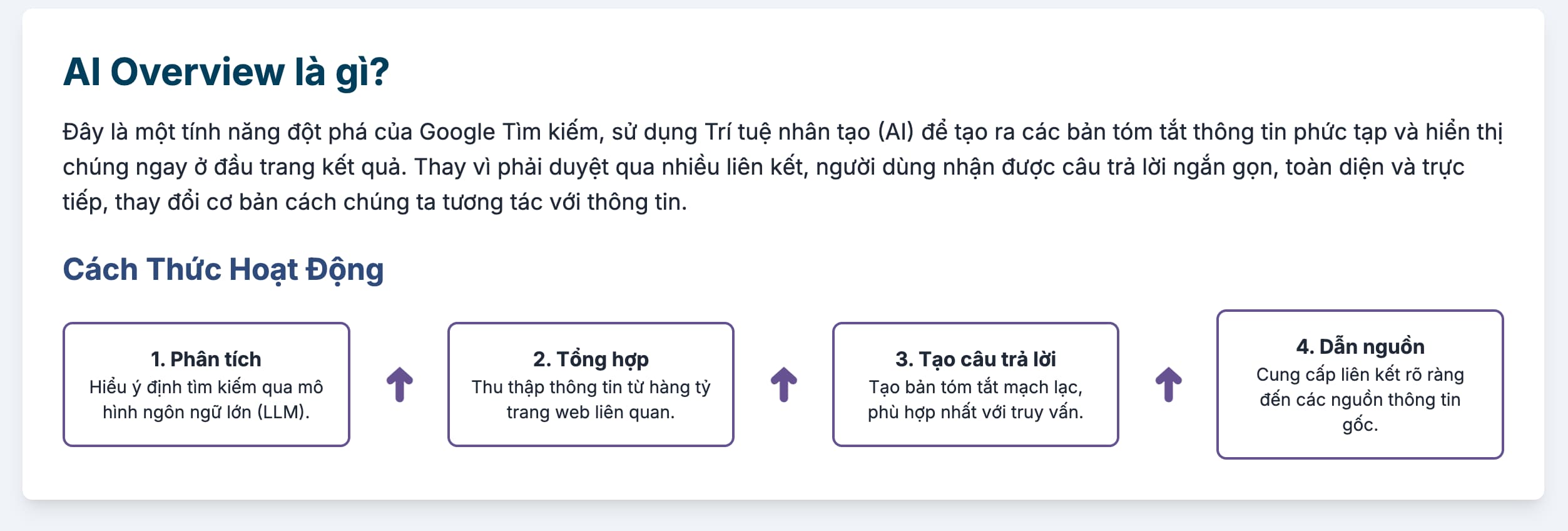Viewport: 1568px width, 531px height.
Task: Click the 'Cách Thức Hoạt Động' subheading
Action: click(223, 270)
